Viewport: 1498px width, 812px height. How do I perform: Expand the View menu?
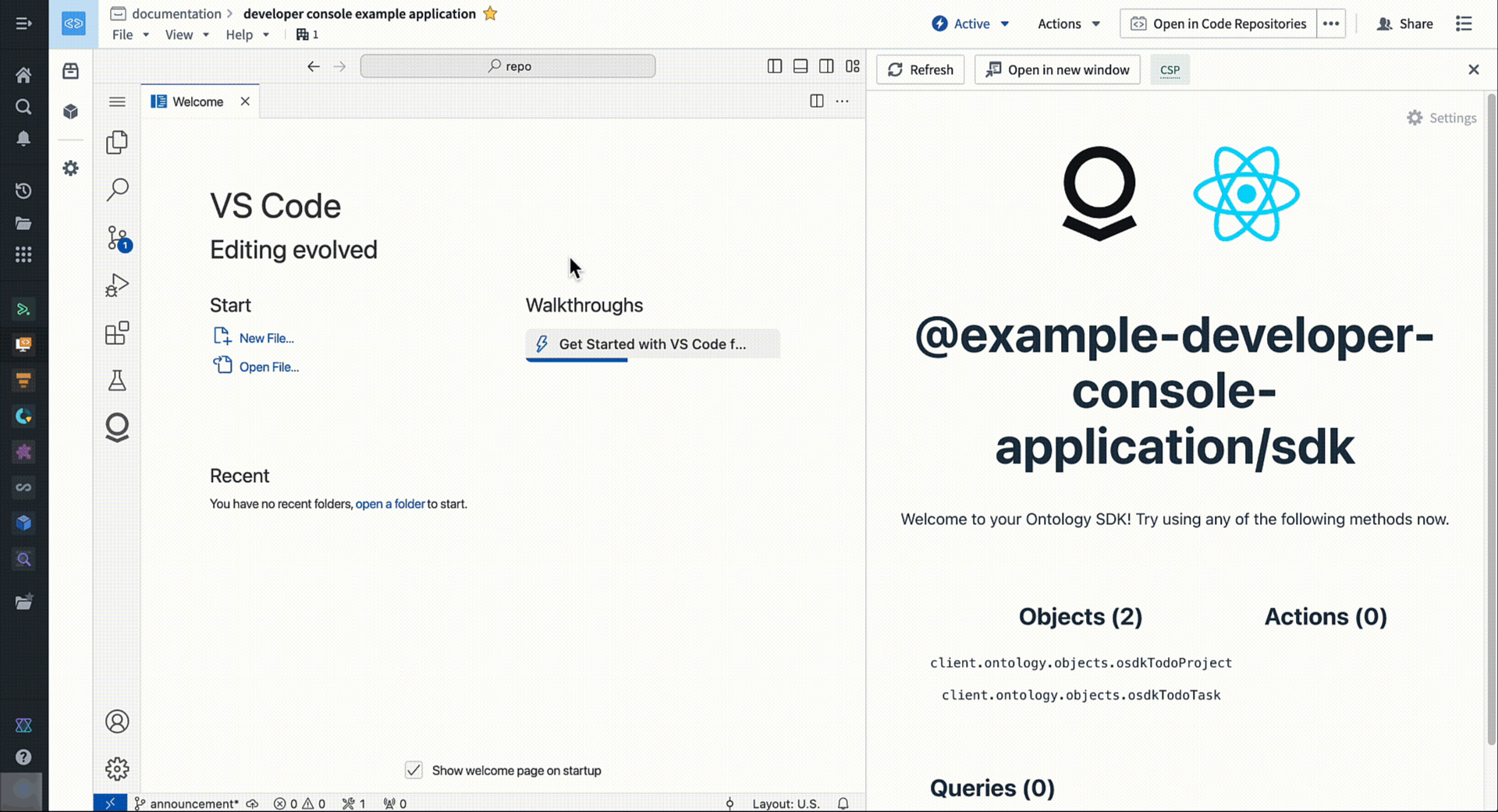pyautogui.click(x=186, y=34)
